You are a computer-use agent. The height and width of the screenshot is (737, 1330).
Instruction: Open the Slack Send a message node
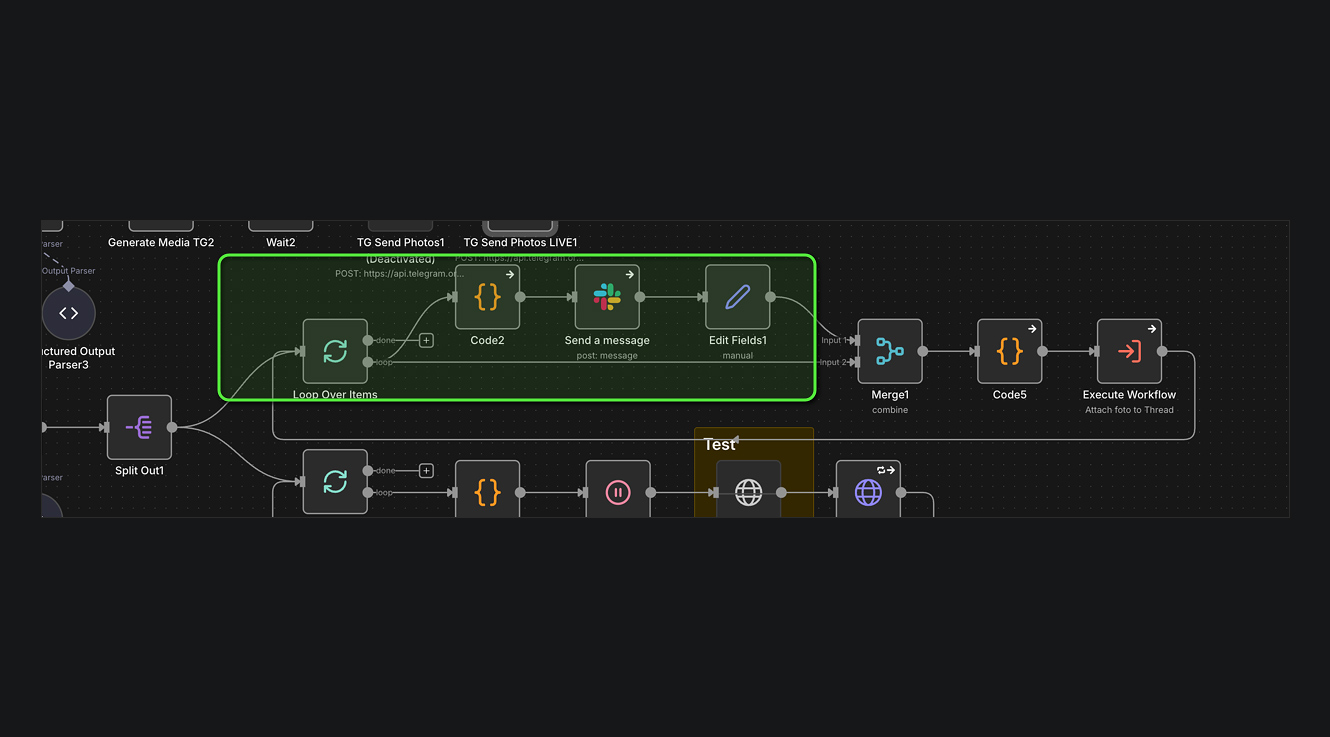[x=607, y=297]
